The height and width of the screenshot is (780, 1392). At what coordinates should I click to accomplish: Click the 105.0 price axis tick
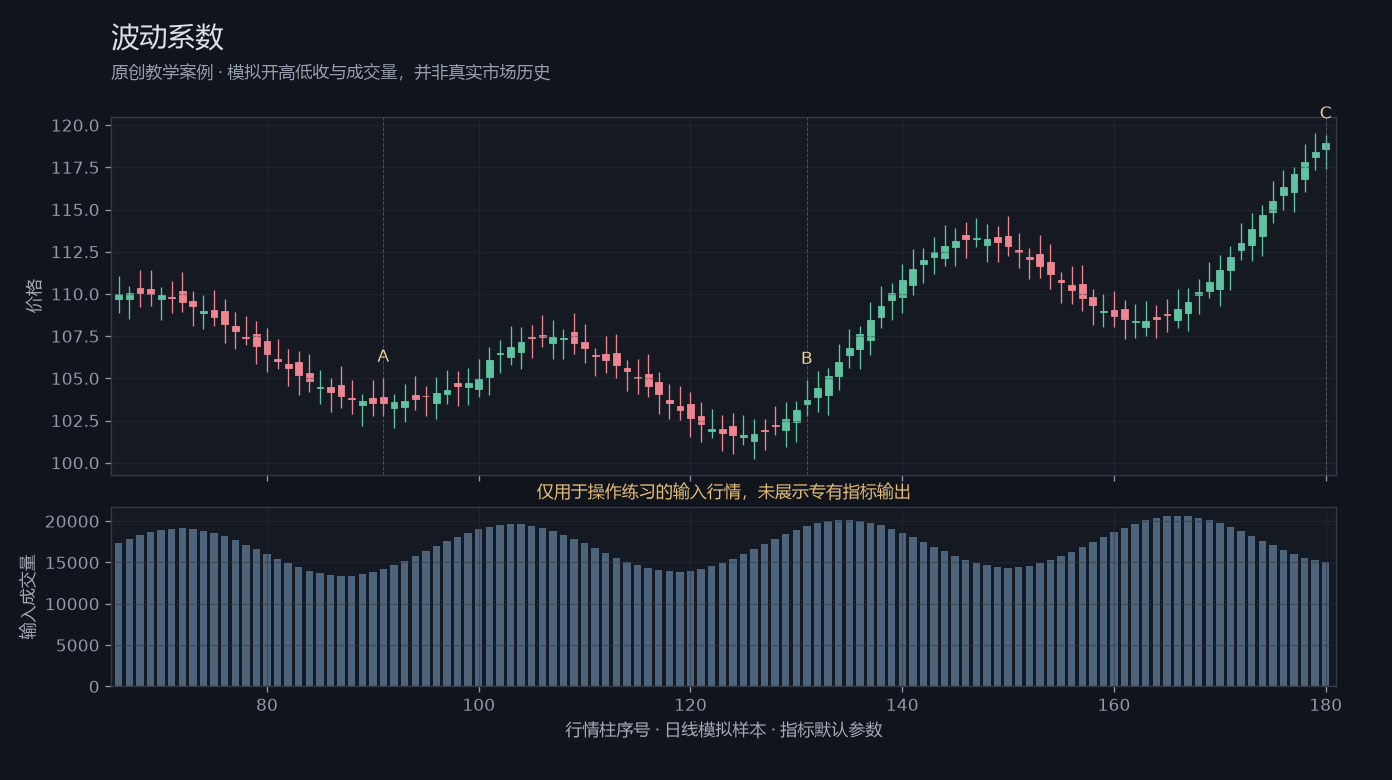pos(75,379)
